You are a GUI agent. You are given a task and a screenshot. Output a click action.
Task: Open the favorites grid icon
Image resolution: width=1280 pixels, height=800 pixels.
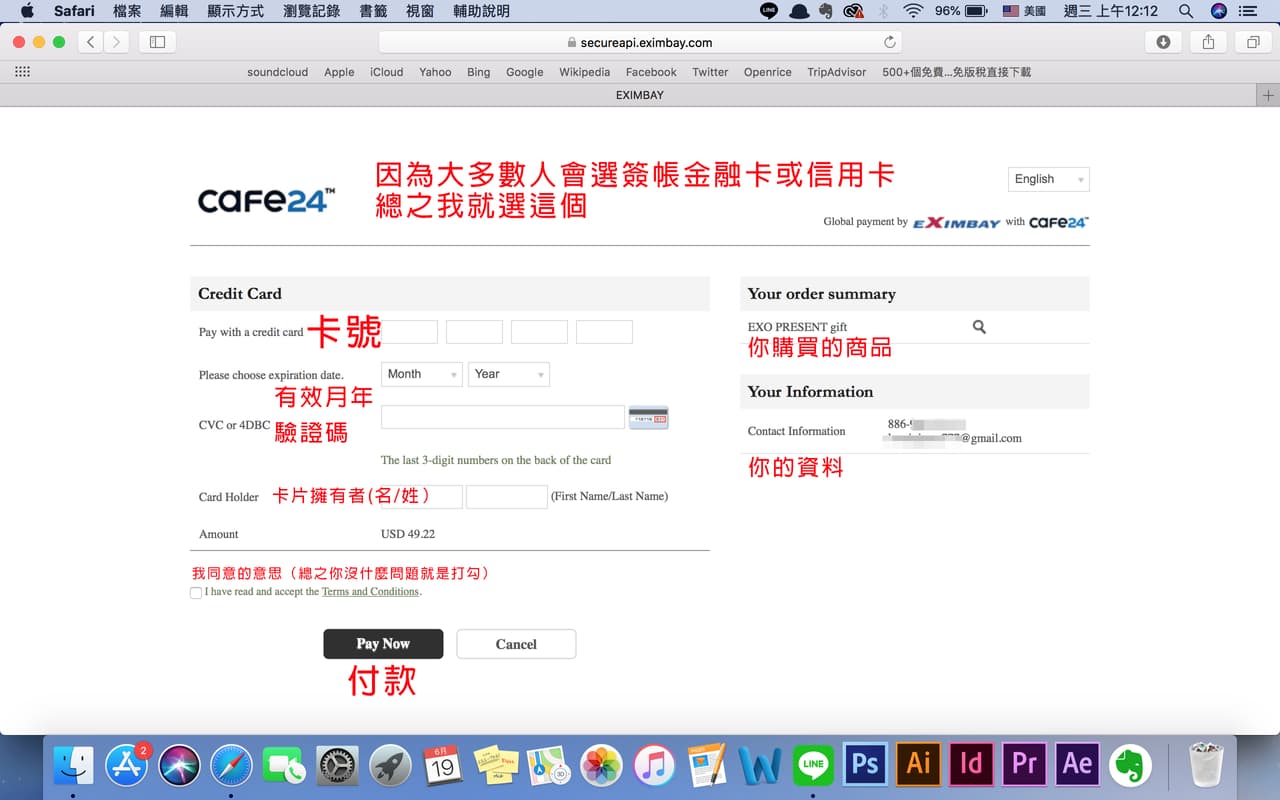point(22,72)
